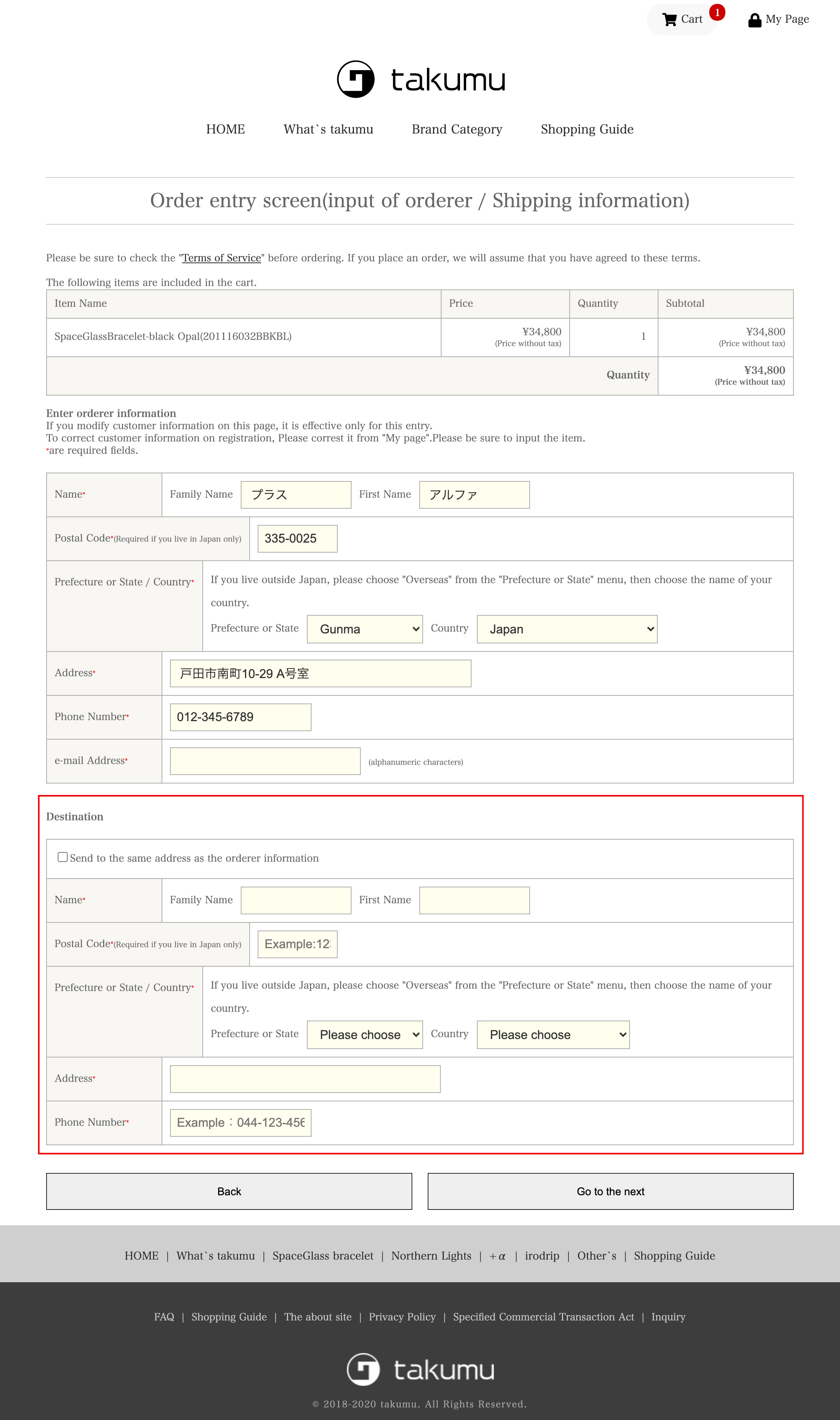The image size is (840, 1420).
Task: Open Shopping Guide link in dark footer
Action: click(229, 1316)
